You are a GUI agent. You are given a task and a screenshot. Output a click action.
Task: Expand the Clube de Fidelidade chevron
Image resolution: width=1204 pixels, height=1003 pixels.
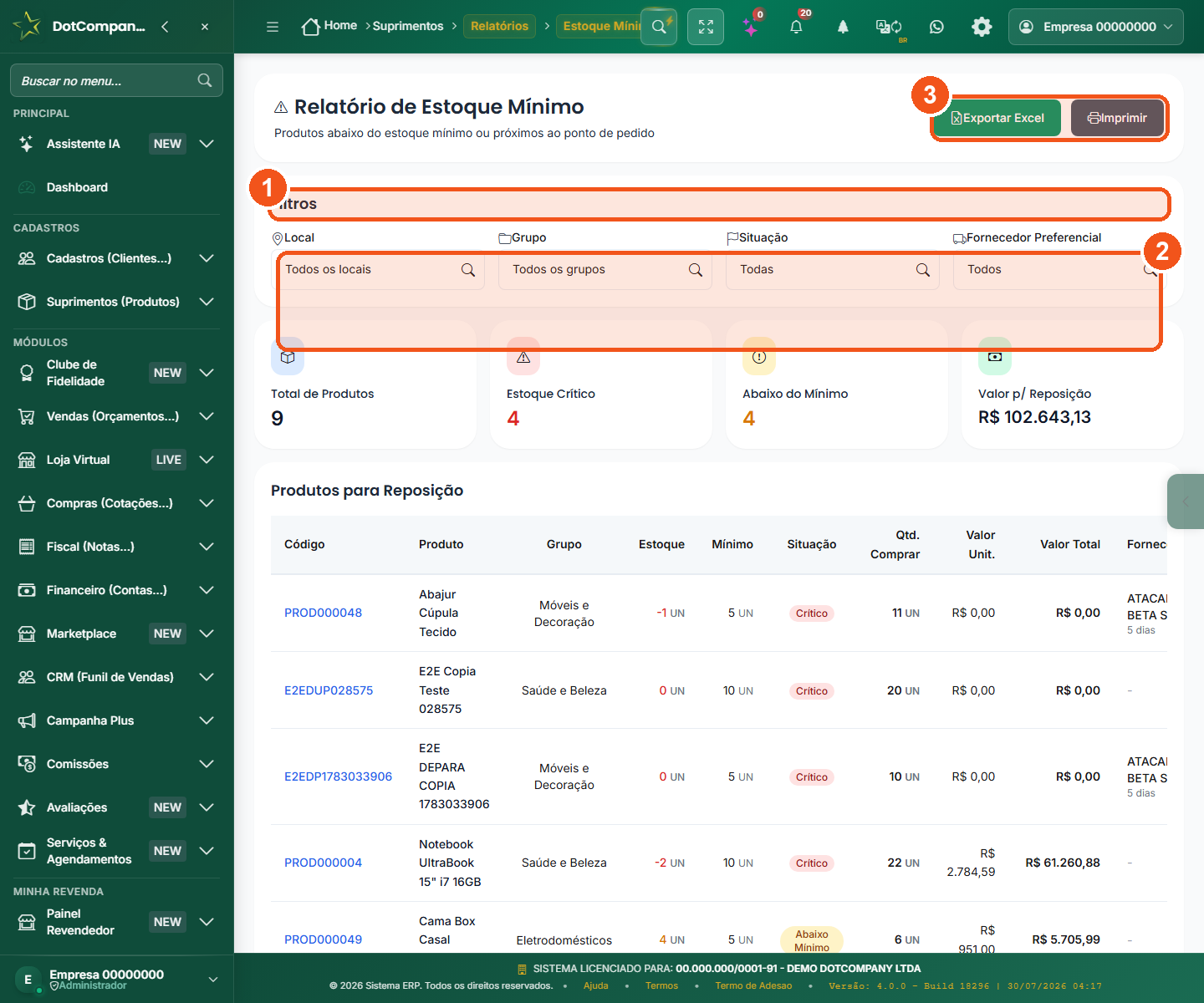coord(207,373)
